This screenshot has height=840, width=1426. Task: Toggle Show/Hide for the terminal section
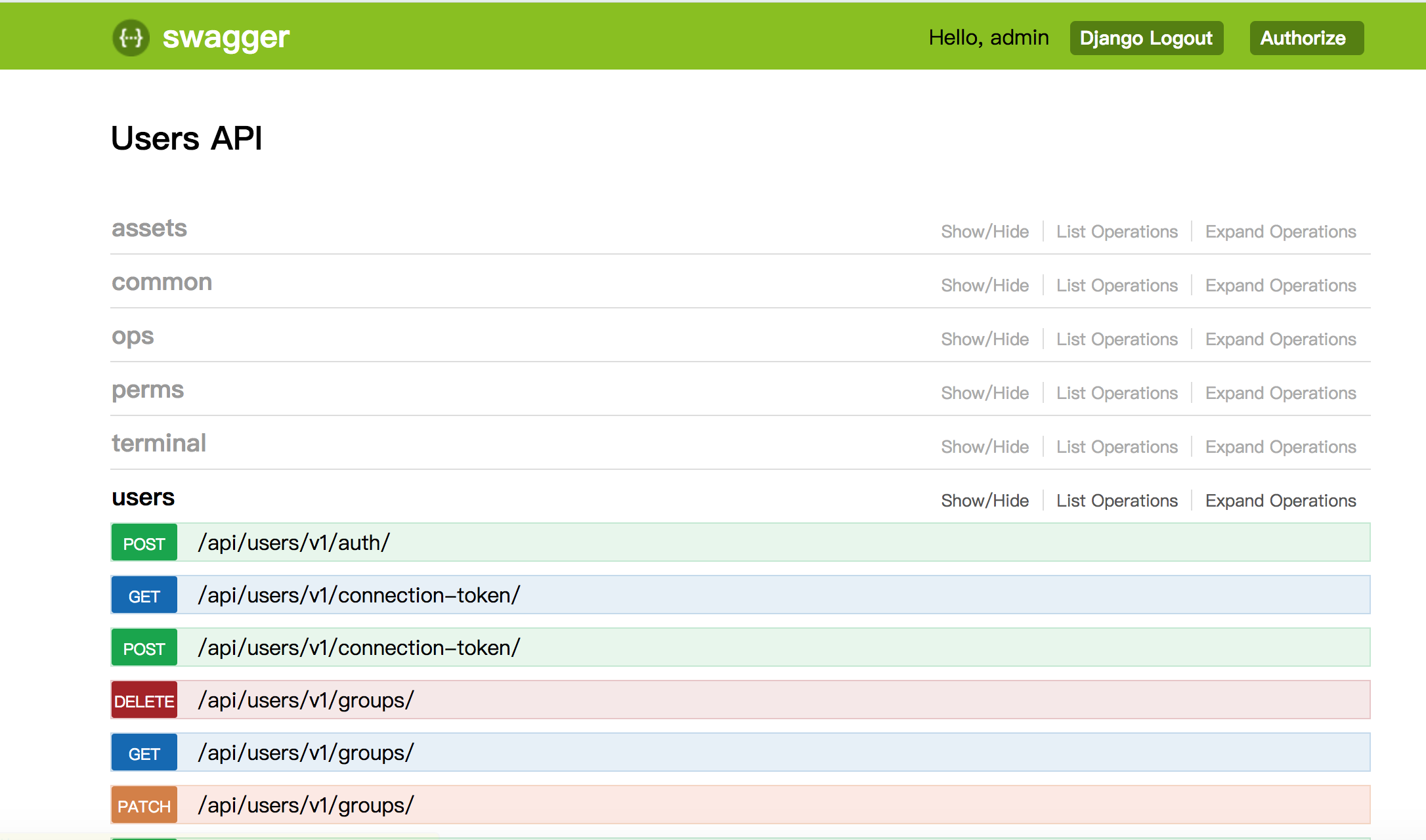[x=983, y=446]
